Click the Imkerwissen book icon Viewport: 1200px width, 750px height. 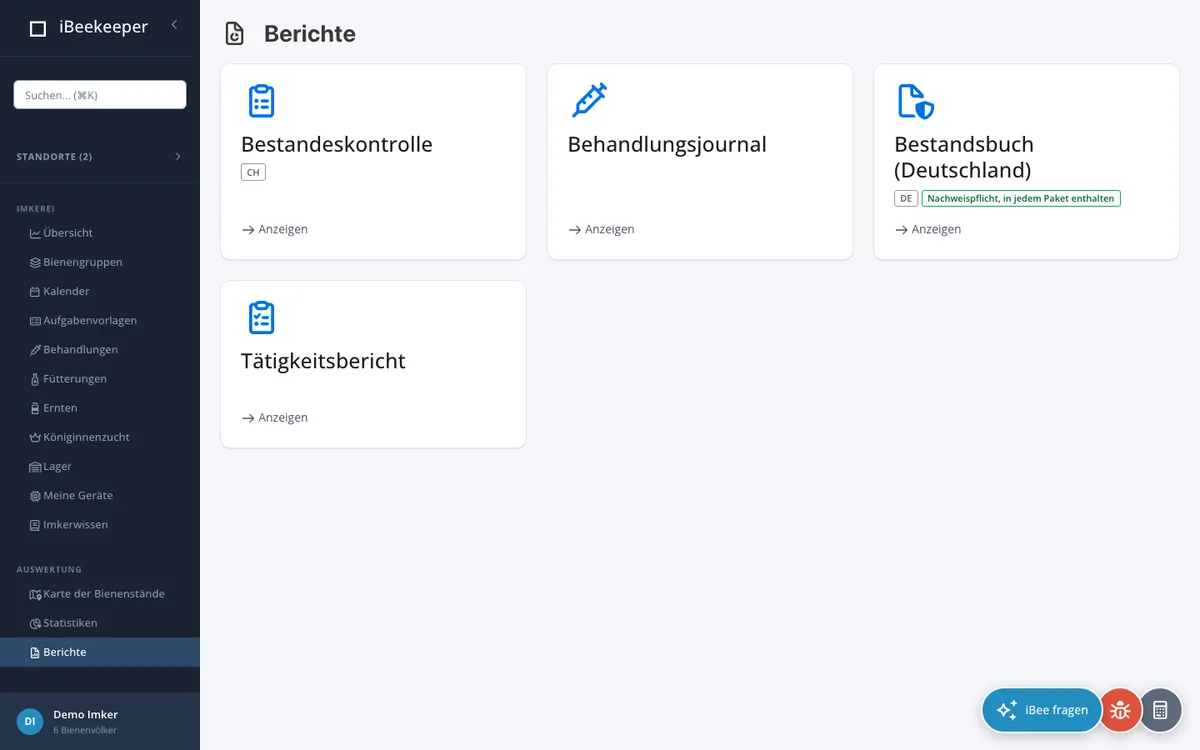point(35,525)
